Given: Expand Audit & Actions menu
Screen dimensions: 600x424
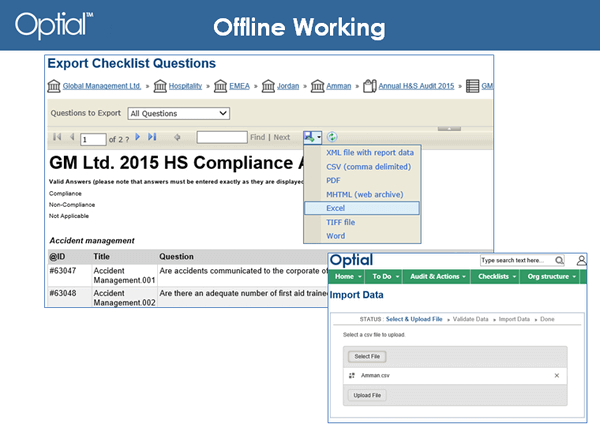Looking at the screenshot, I should [437, 276].
